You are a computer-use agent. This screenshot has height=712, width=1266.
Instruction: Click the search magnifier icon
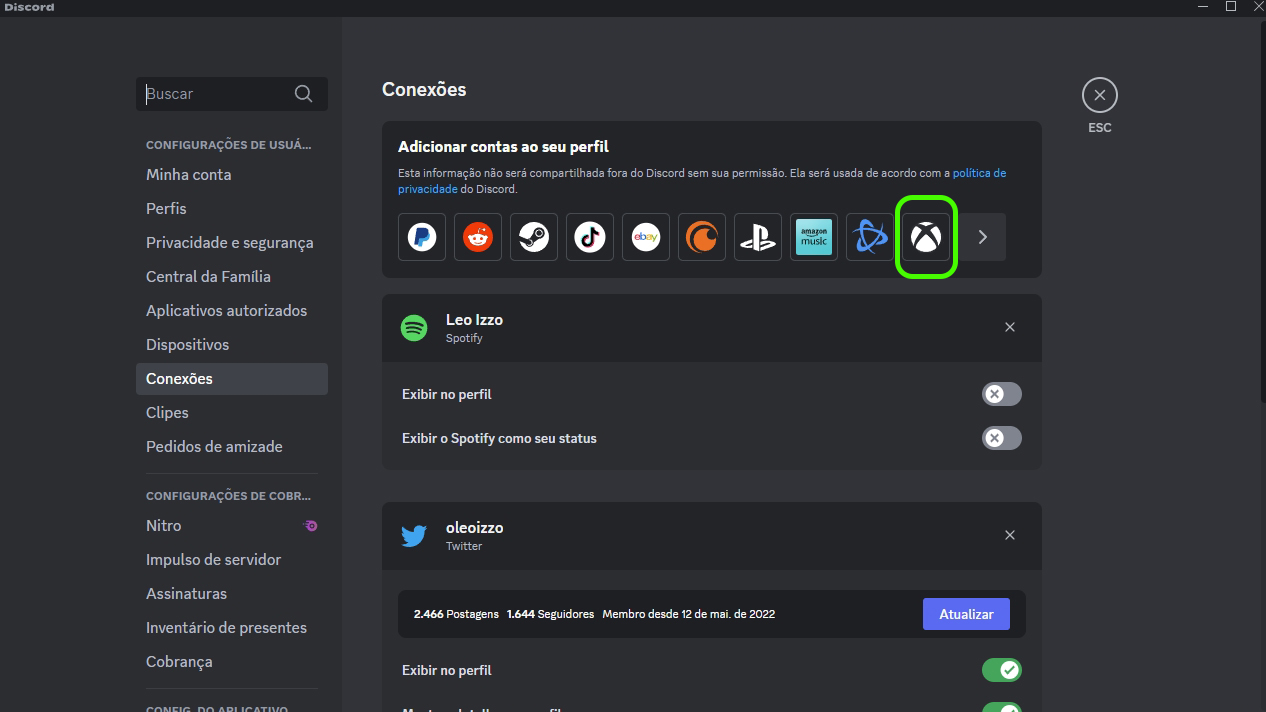point(304,94)
